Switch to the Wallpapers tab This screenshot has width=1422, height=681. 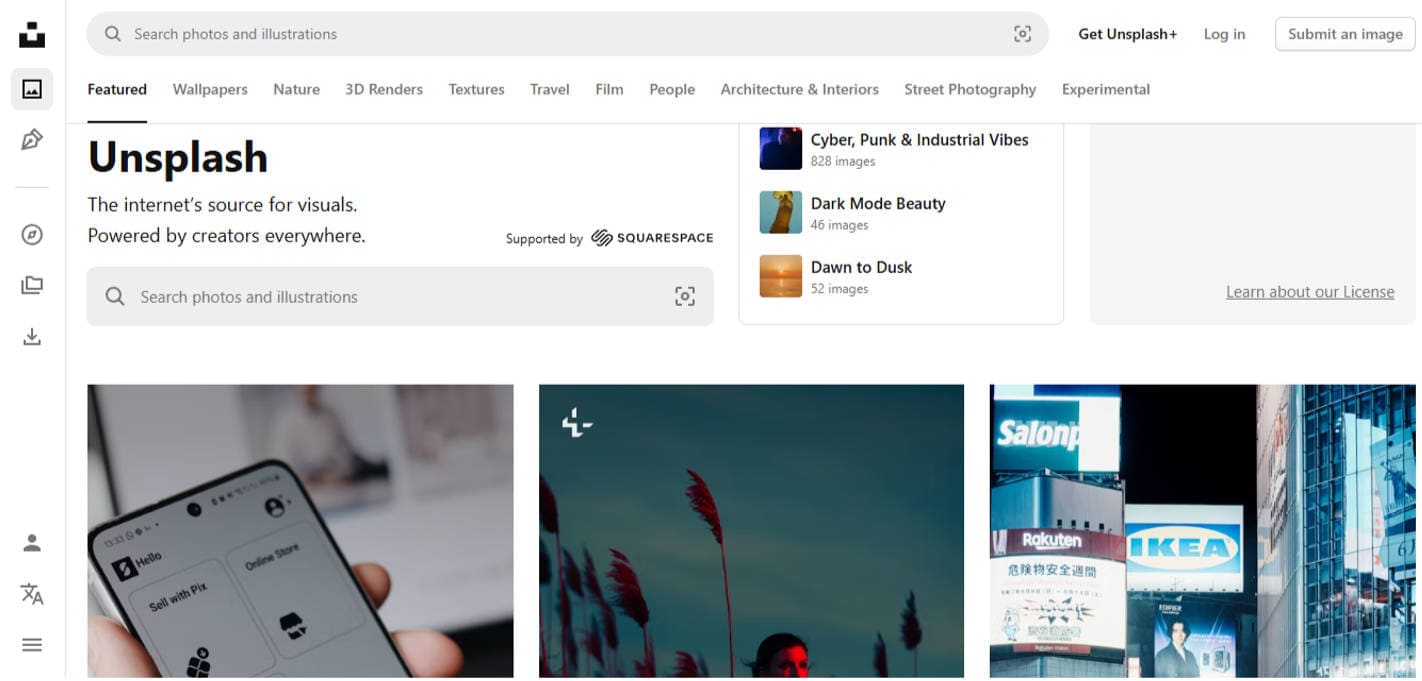pyautogui.click(x=210, y=89)
